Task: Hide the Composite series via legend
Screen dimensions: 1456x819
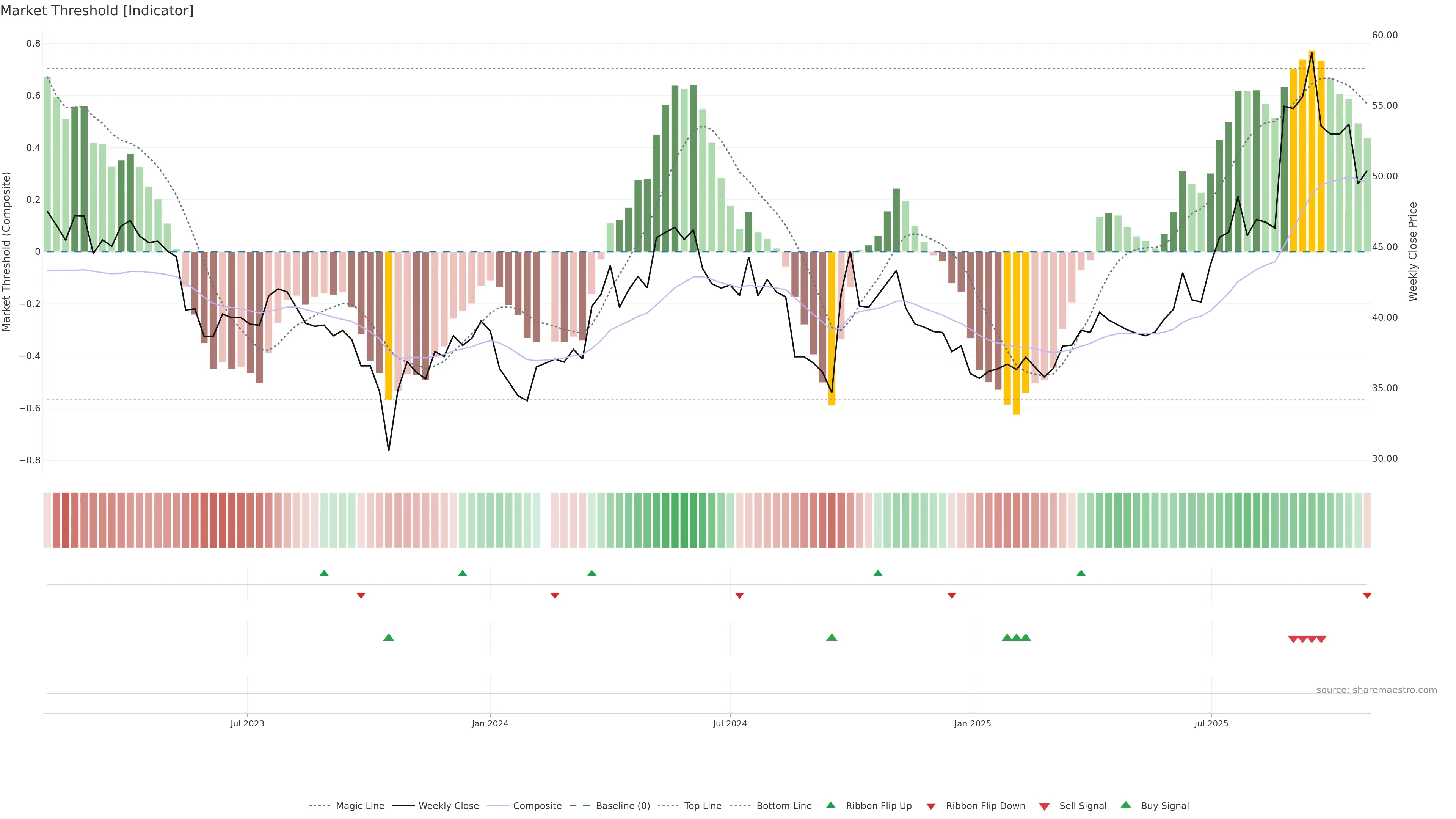Action: click(x=537, y=806)
